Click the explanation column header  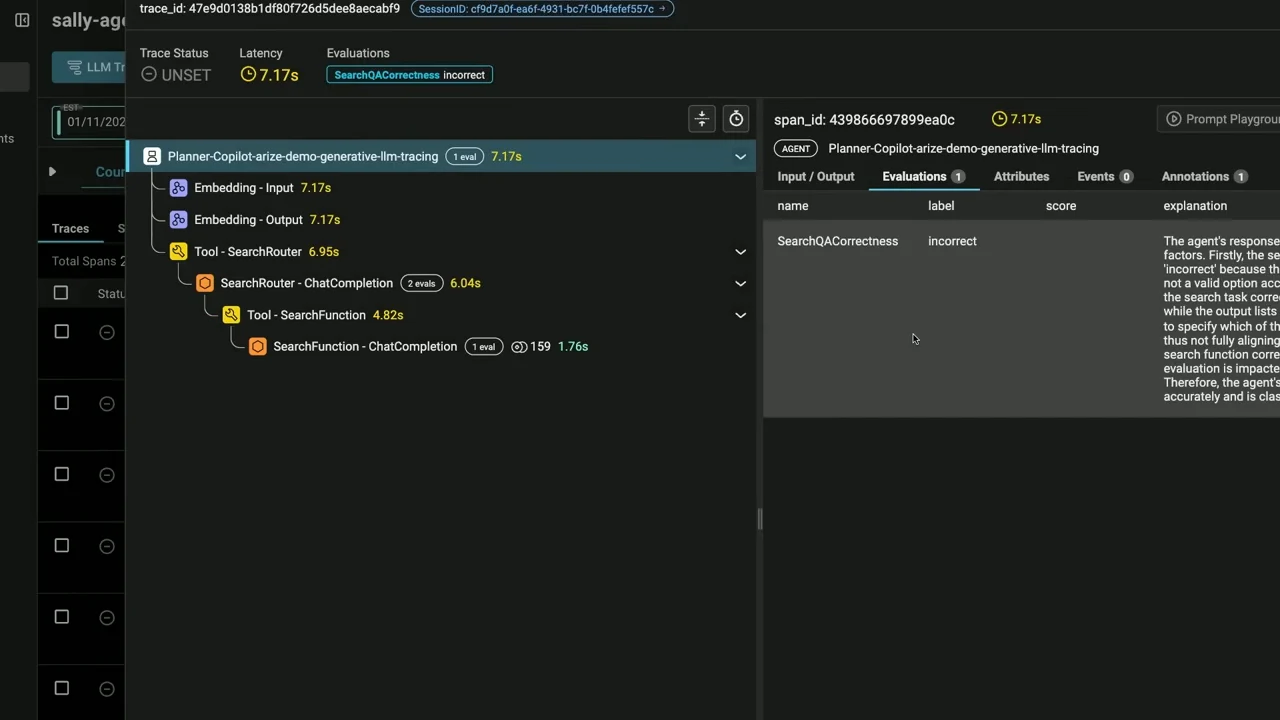click(x=1195, y=206)
